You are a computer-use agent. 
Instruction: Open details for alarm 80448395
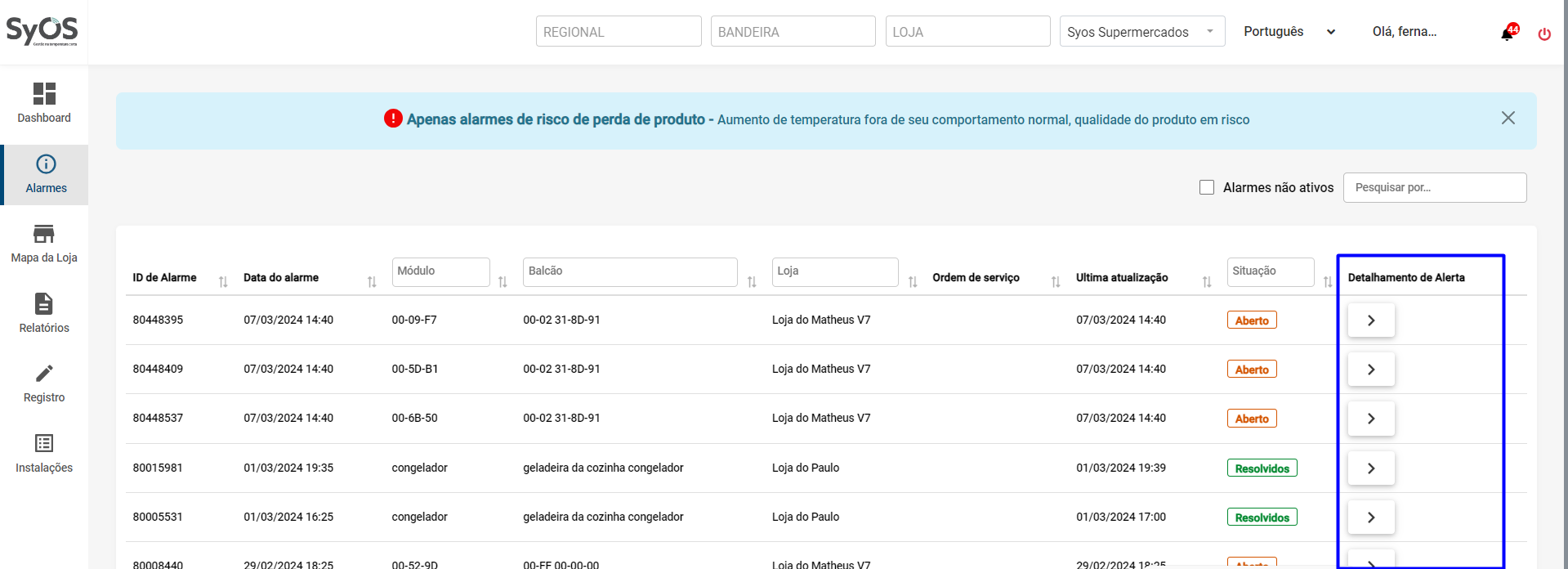pyautogui.click(x=1371, y=320)
